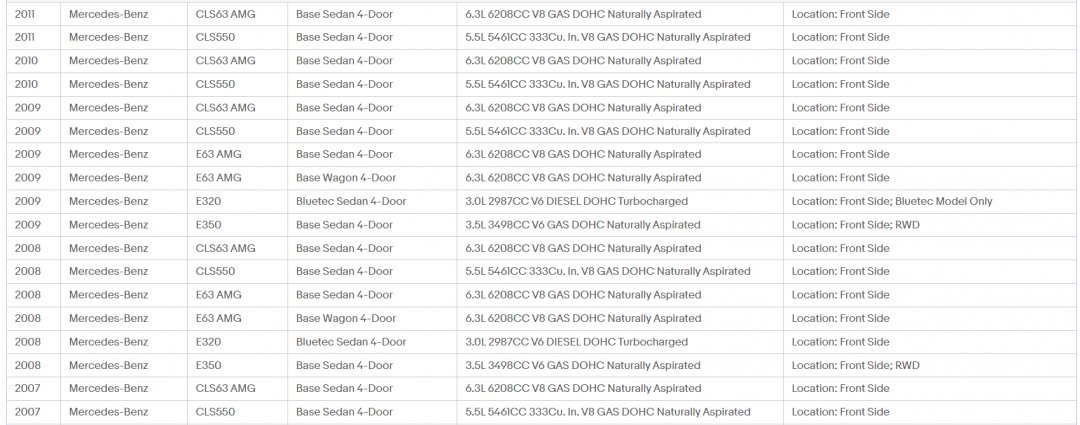The image size is (1080, 425).
Task: Click 'Base Sedan 4-Door' in 2007 CLS63 AMG row
Action: [344, 388]
